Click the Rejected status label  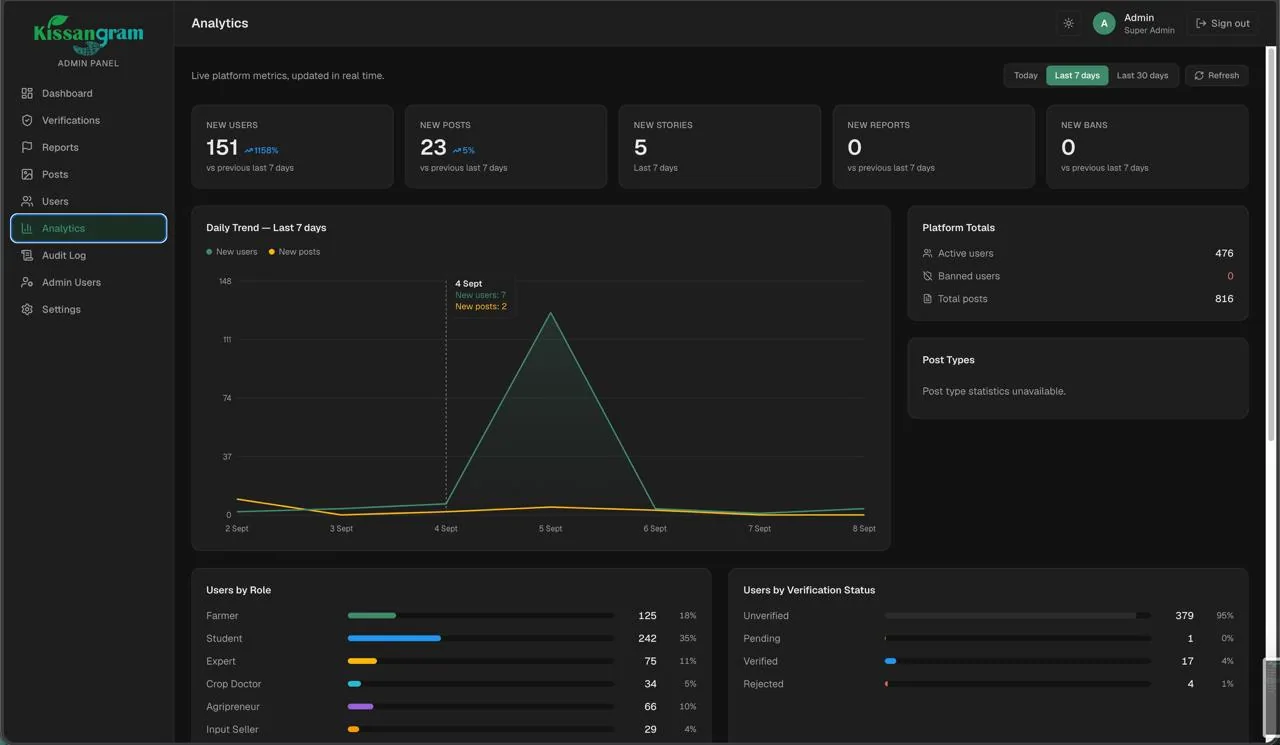click(763, 684)
